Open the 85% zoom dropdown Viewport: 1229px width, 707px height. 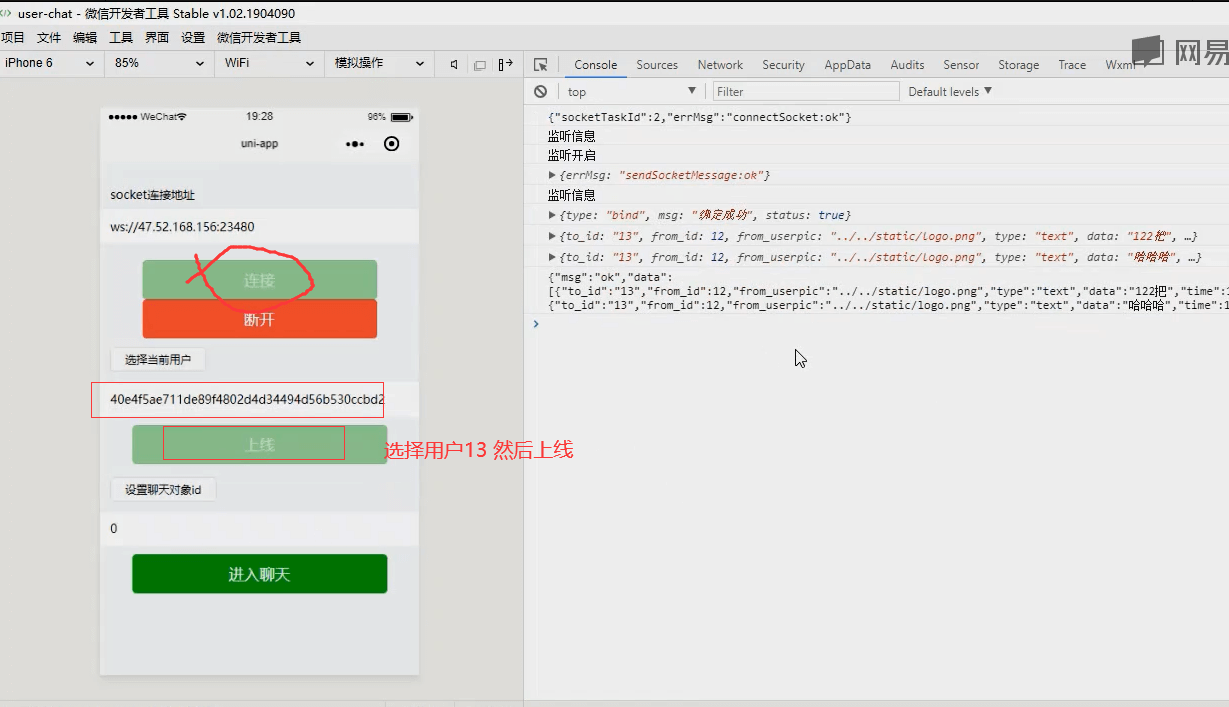[x=160, y=63]
